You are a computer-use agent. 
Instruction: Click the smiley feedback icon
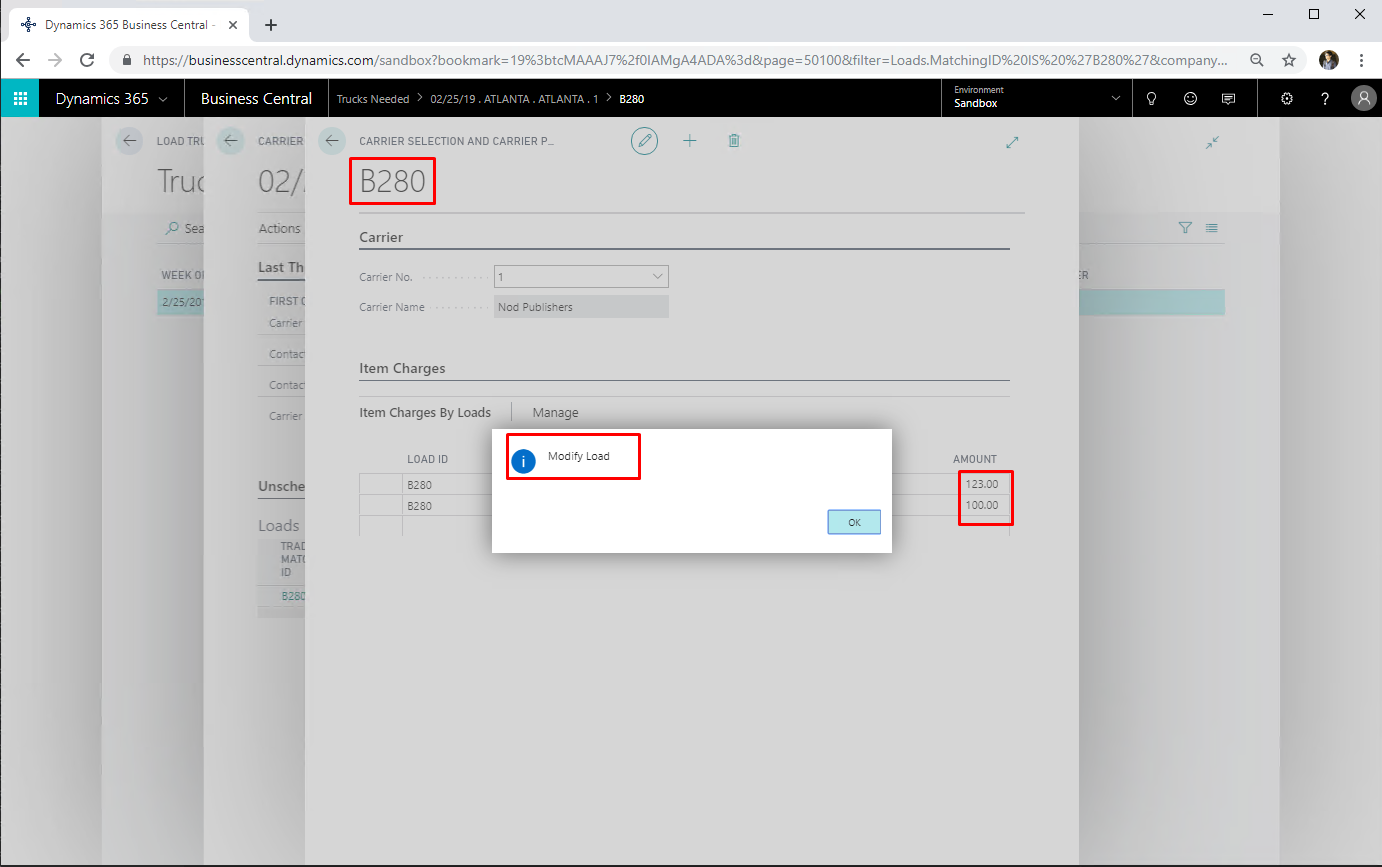point(1190,99)
